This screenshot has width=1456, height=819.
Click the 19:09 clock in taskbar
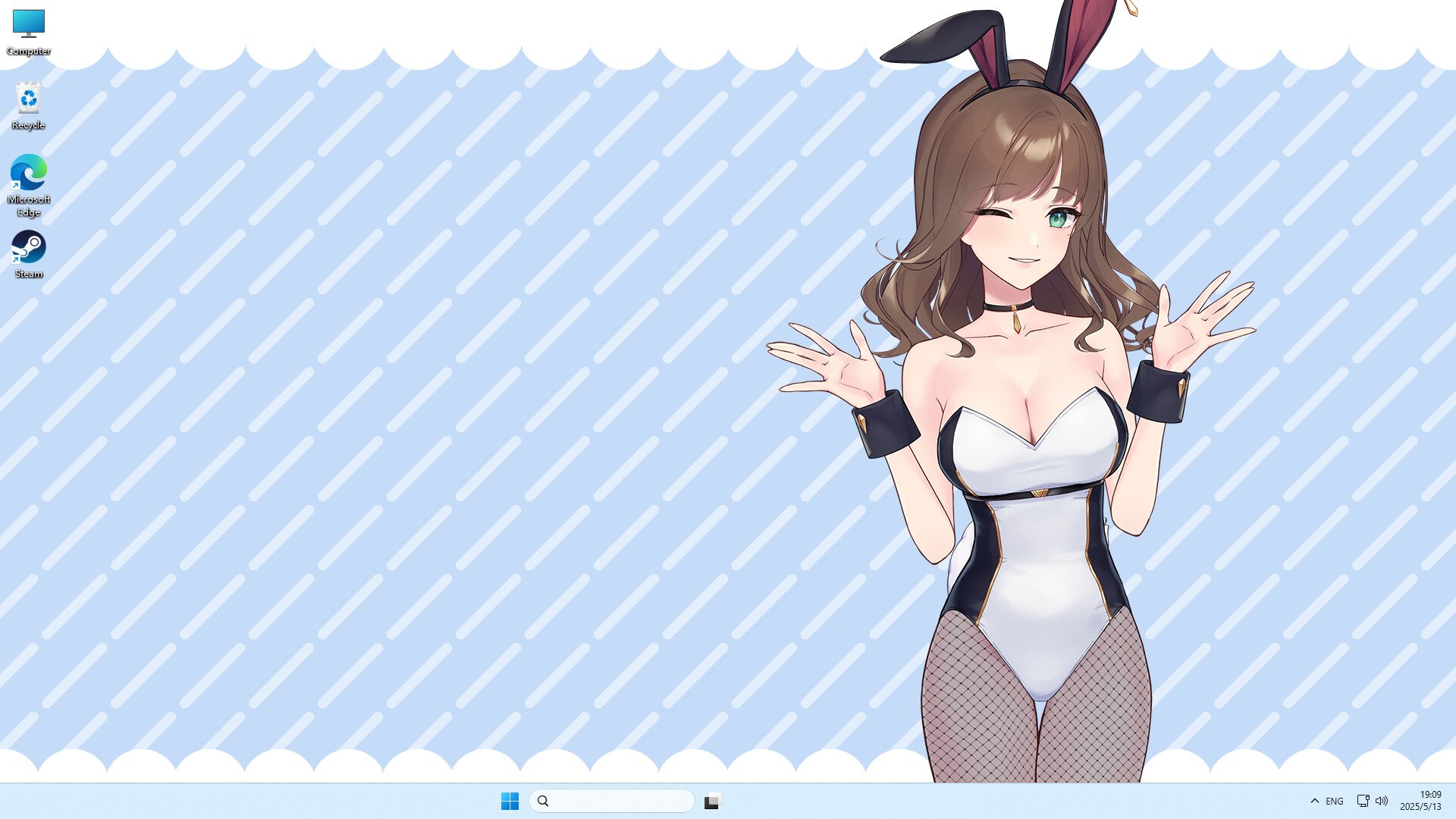[1430, 795]
